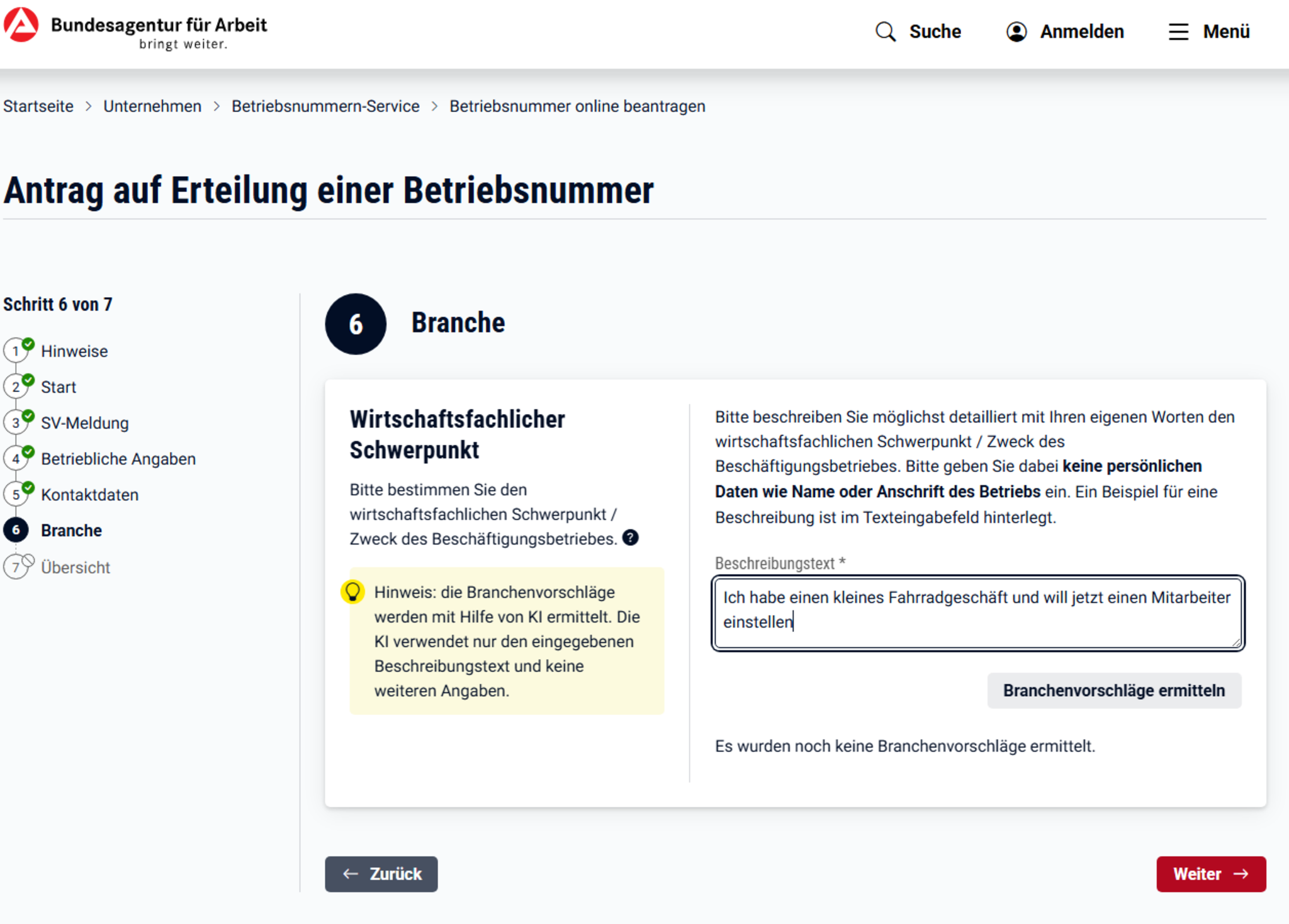
Task: Open Unternehmen breadcrumb link
Action: click(152, 106)
